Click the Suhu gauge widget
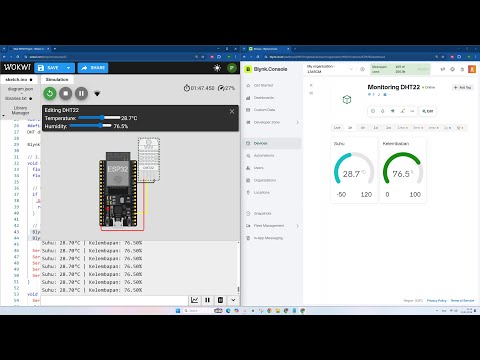Screen dimensions: 480x360 pyautogui.click(x=354, y=170)
